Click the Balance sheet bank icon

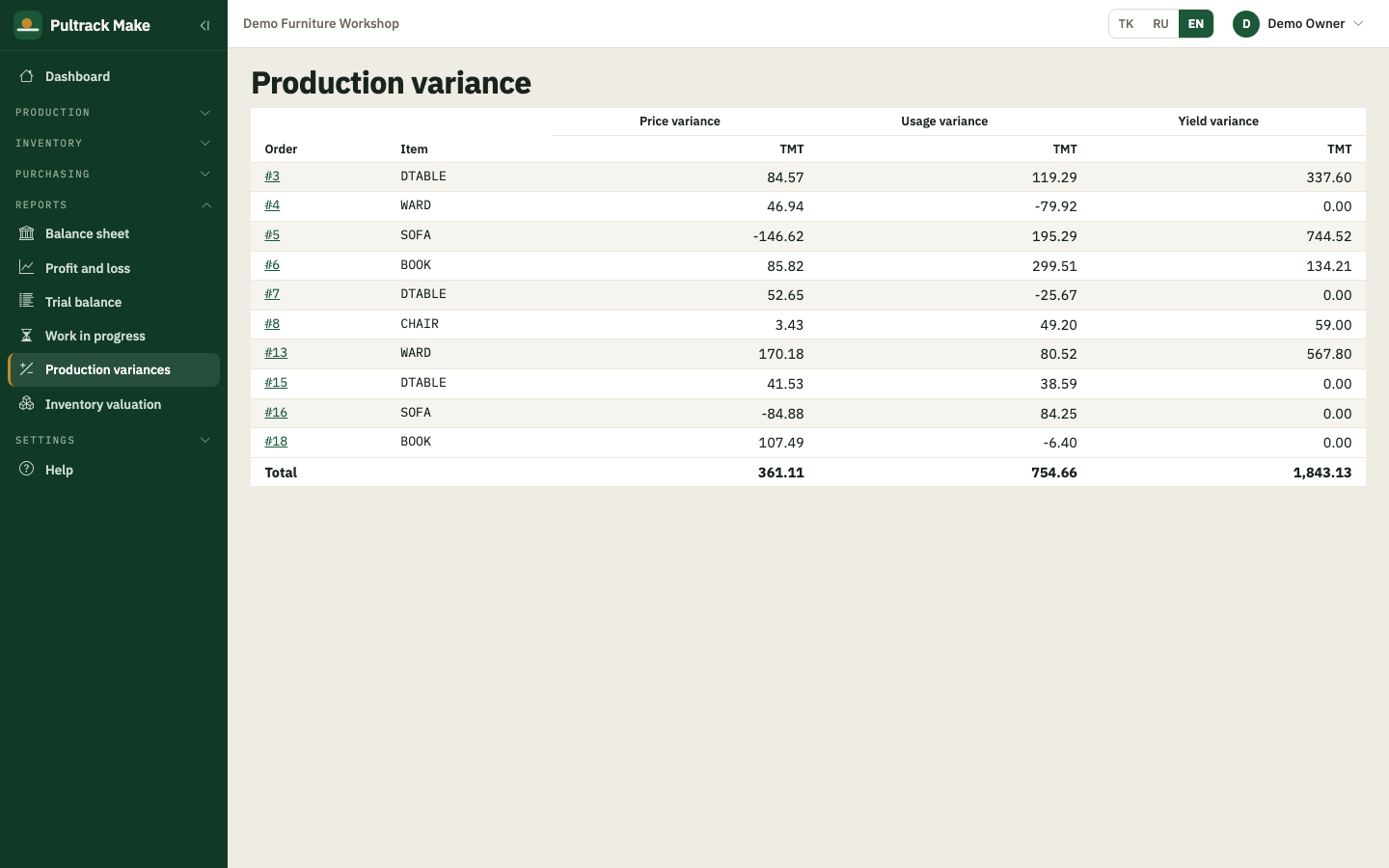tap(27, 233)
